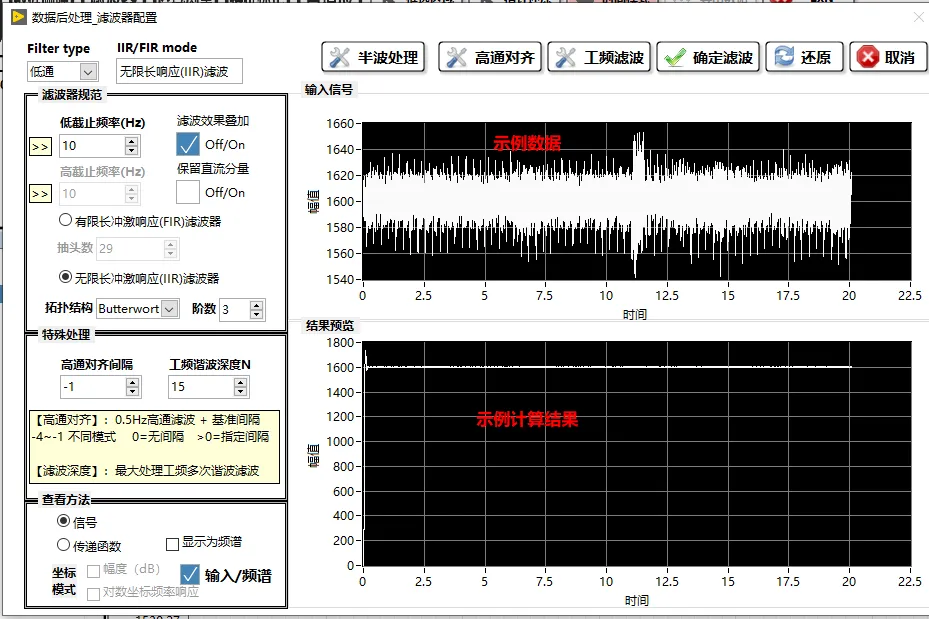This screenshot has width=929, height=619.
Task: Click the red 取消 cancel button
Action: [888, 57]
